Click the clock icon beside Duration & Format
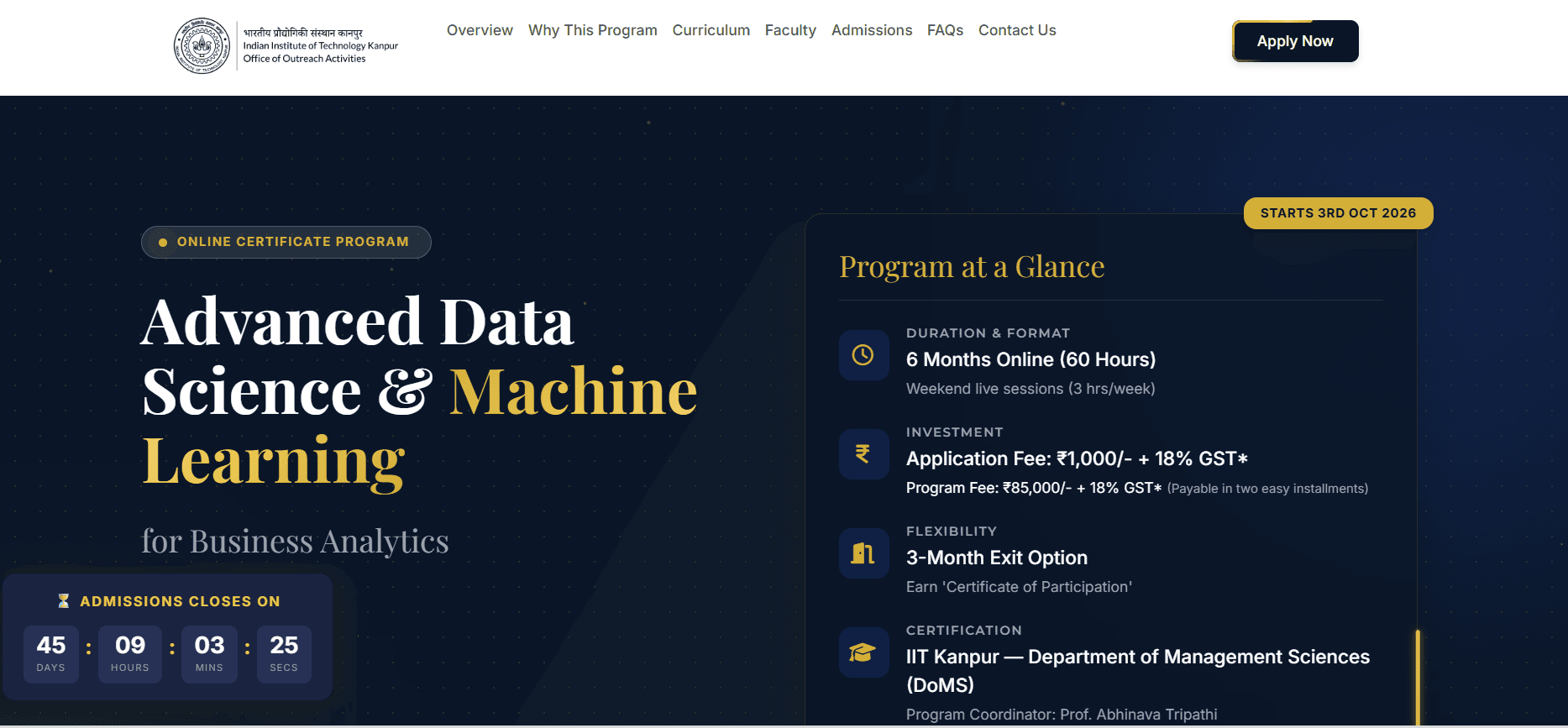Screen dimensions: 1568x728 [863, 355]
